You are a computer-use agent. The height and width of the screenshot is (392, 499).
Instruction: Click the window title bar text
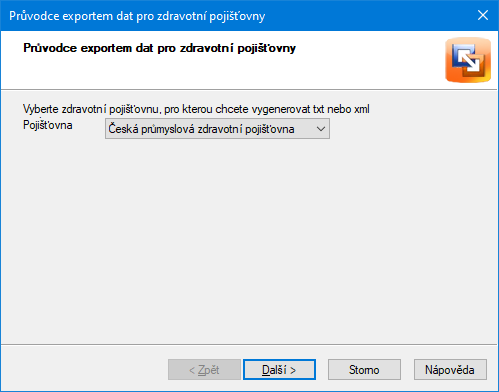click(x=137, y=16)
